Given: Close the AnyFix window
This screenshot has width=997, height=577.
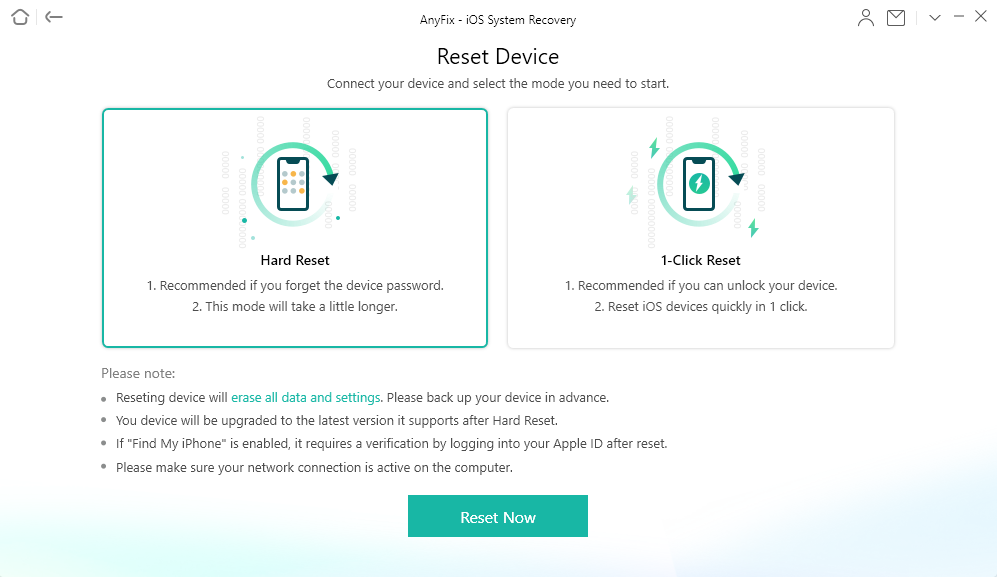Looking at the screenshot, I should coord(981,17).
